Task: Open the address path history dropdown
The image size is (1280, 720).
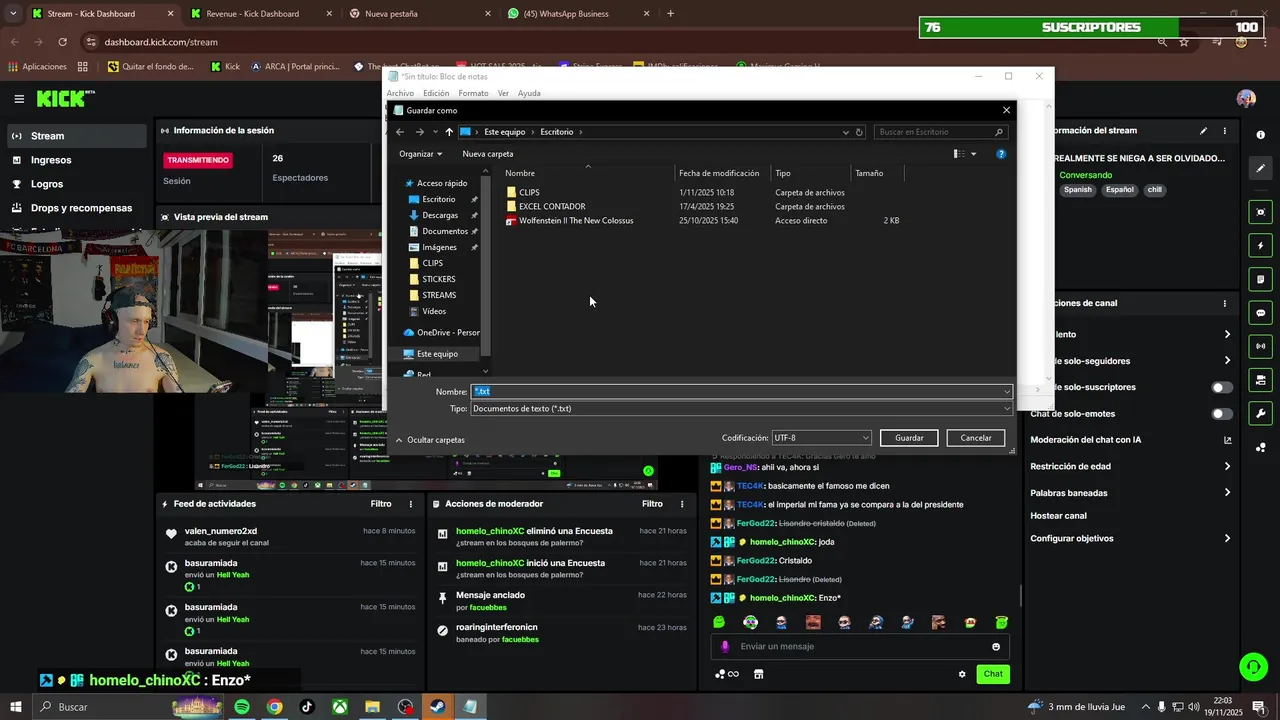Action: [846, 132]
